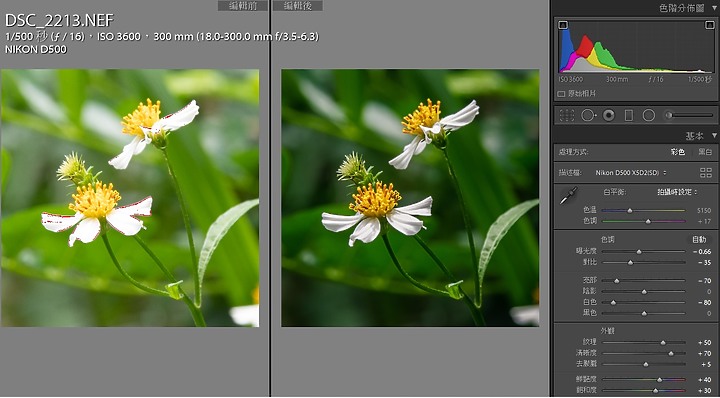The width and height of the screenshot is (720, 398).
Task: Select the Crop Overlay tool
Action: (x=567, y=115)
